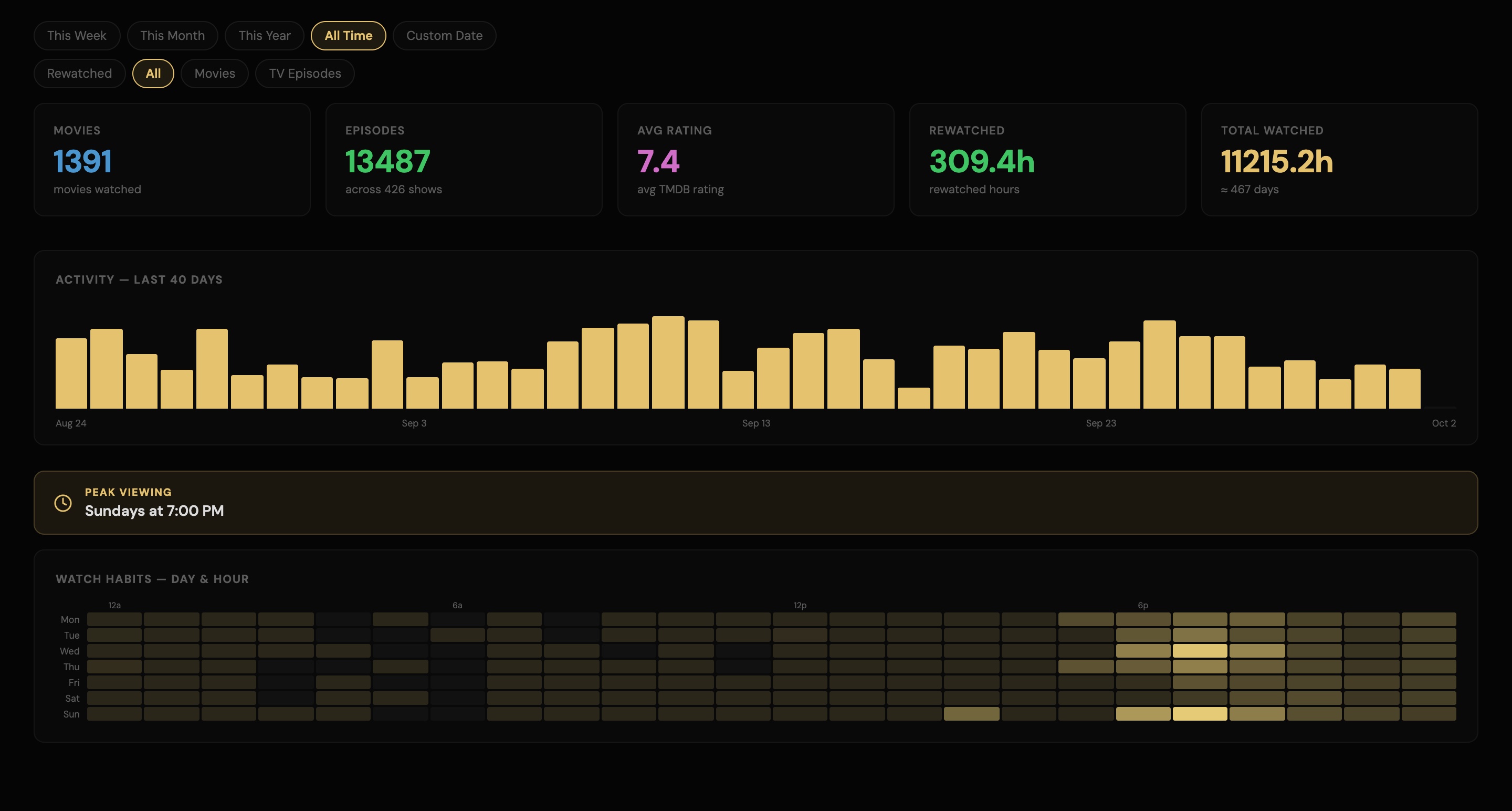Click the 12a hour label
This screenshot has height=811, width=1512.
(x=114, y=606)
